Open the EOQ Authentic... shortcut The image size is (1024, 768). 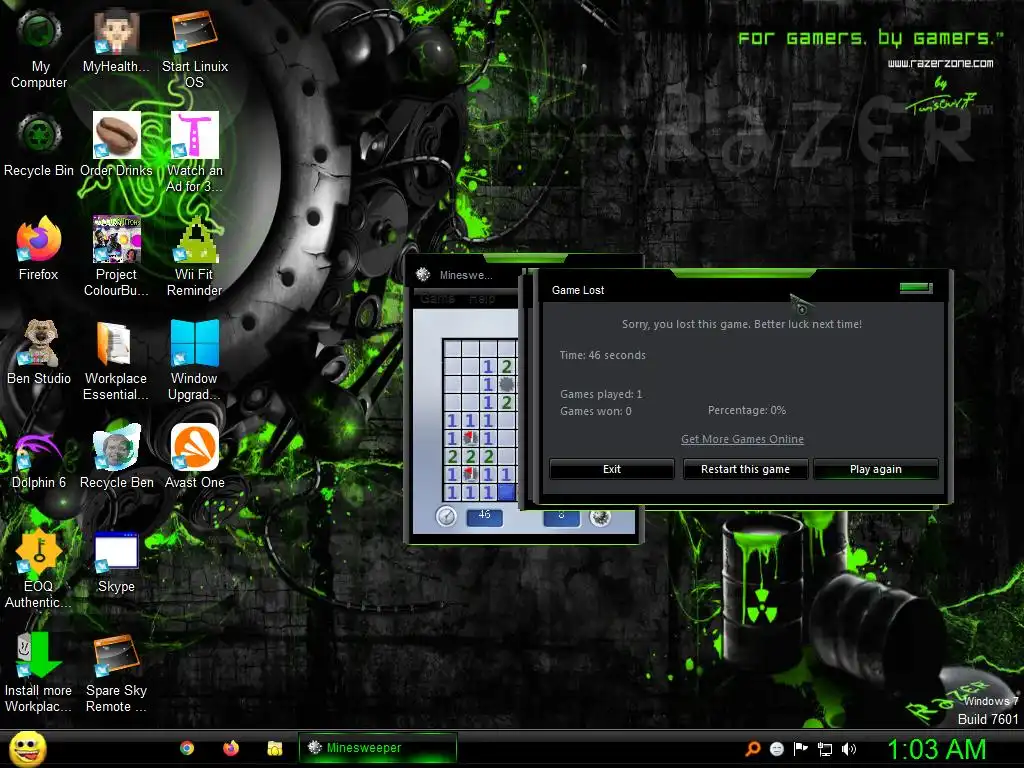39,569
